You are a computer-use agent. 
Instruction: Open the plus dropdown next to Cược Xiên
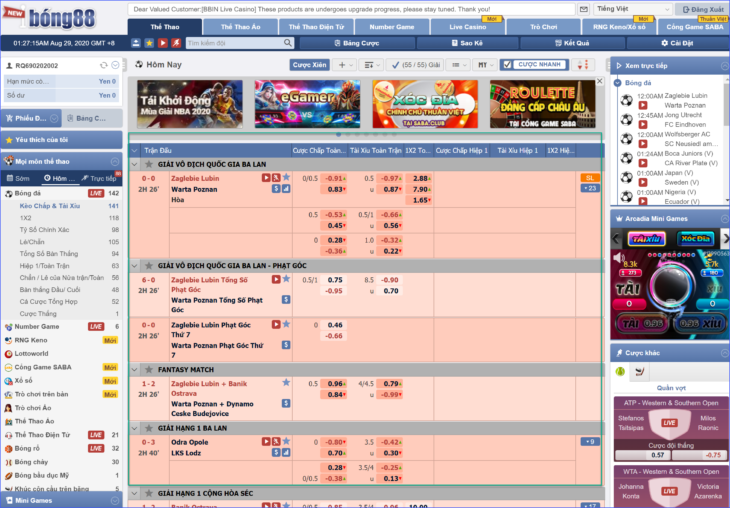click(345, 65)
